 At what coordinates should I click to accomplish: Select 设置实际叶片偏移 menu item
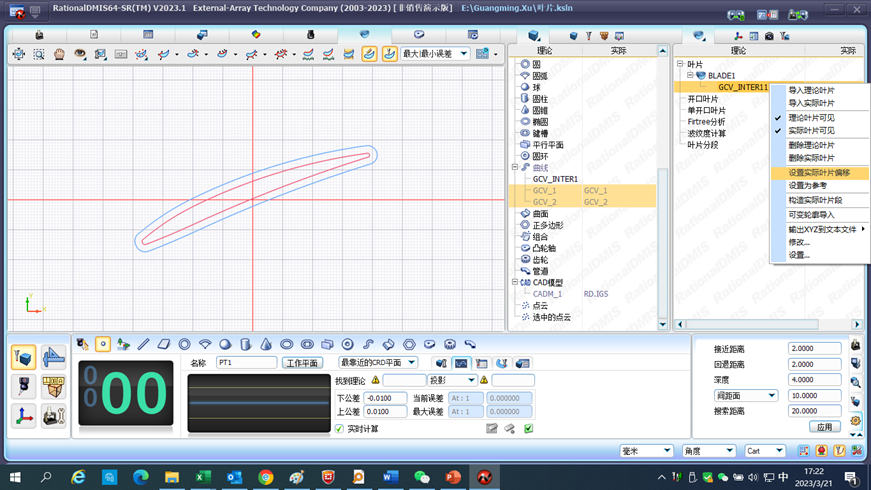point(819,173)
